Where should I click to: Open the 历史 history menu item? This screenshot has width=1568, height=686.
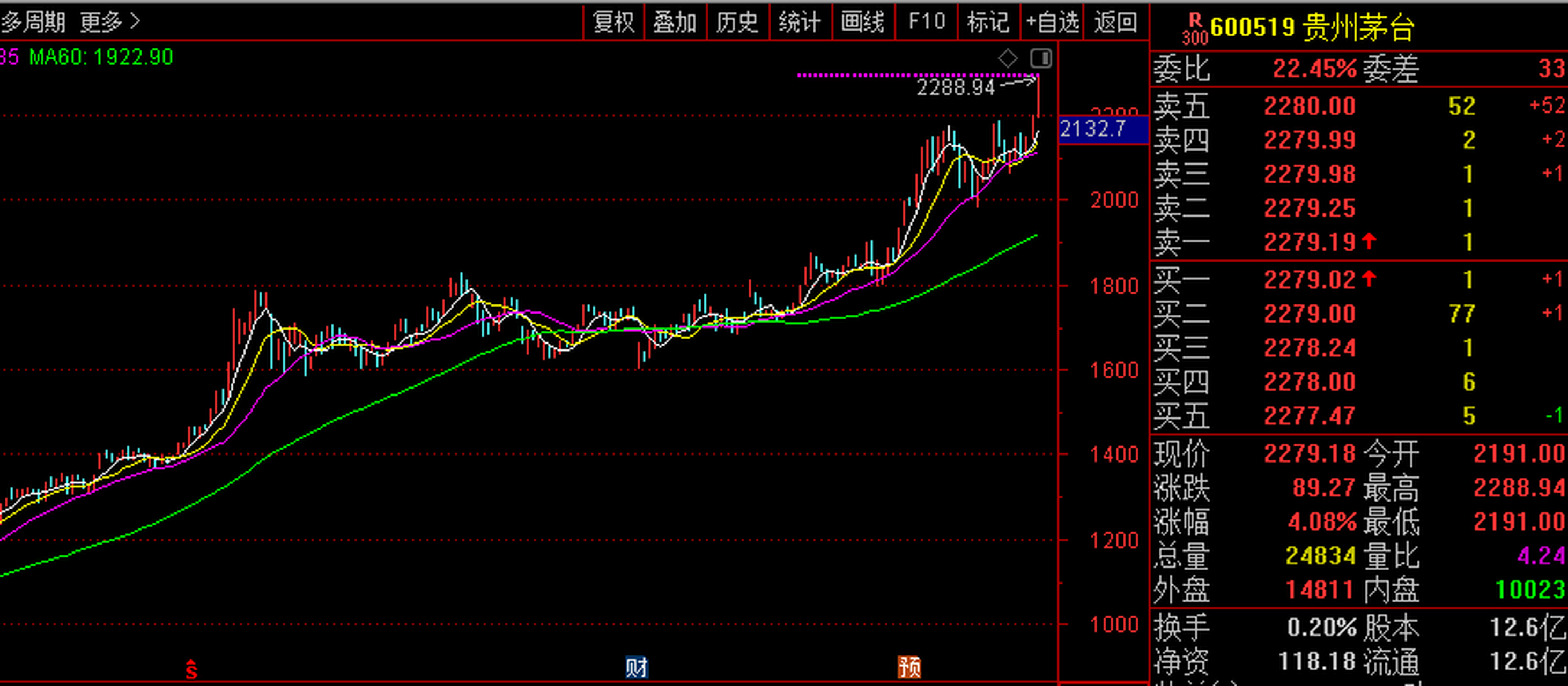tap(738, 23)
